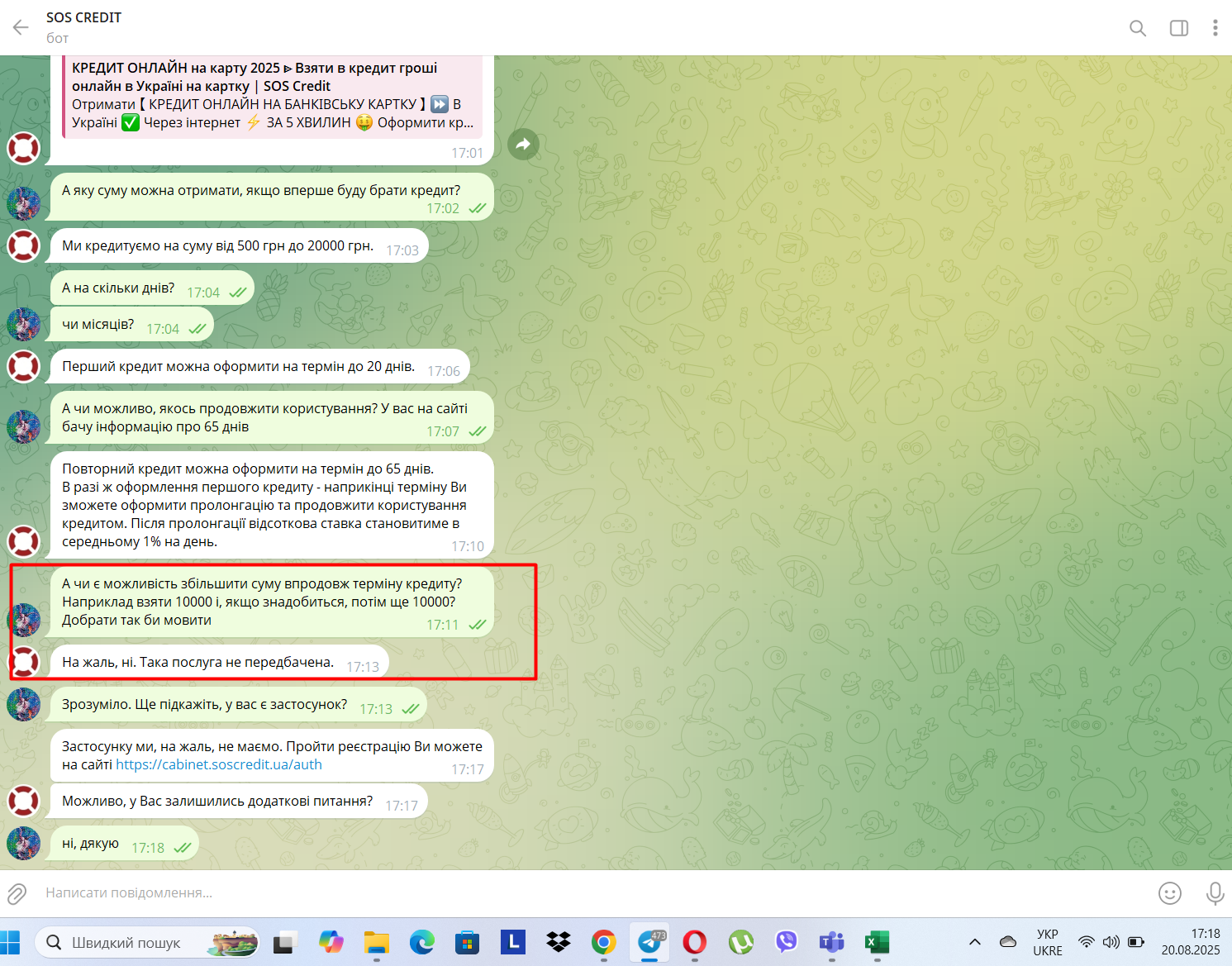Click message 'Можливо, у Вас залишились додаткові питання?'
The height and width of the screenshot is (966, 1232).
coord(239,802)
